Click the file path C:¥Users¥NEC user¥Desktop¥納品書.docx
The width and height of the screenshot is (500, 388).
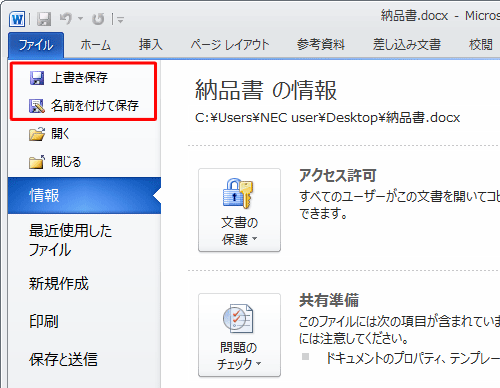328,118
